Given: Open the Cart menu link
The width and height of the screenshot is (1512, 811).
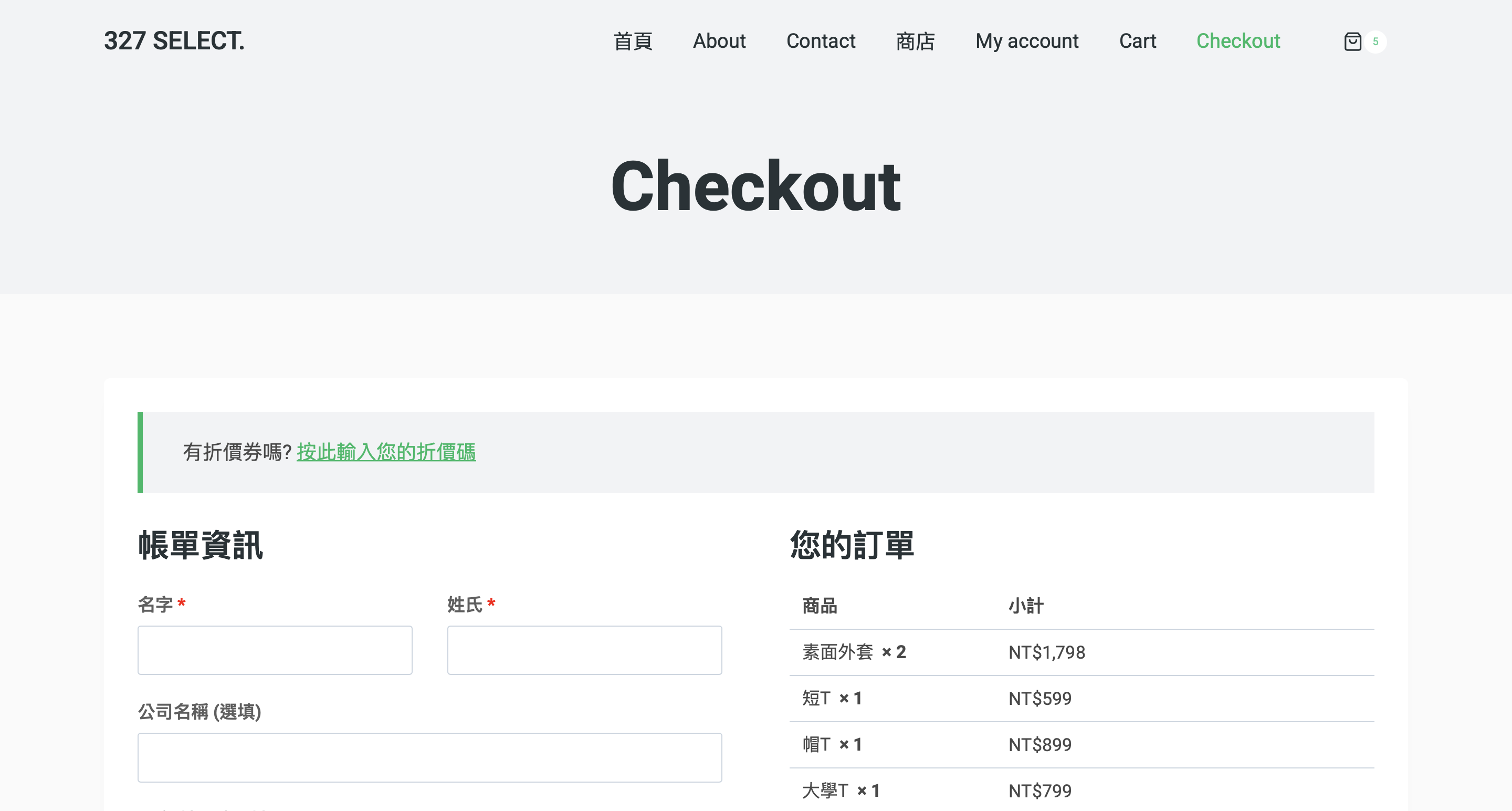Looking at the screenshot, I should pyautogui.click(x=1137, y=41).
